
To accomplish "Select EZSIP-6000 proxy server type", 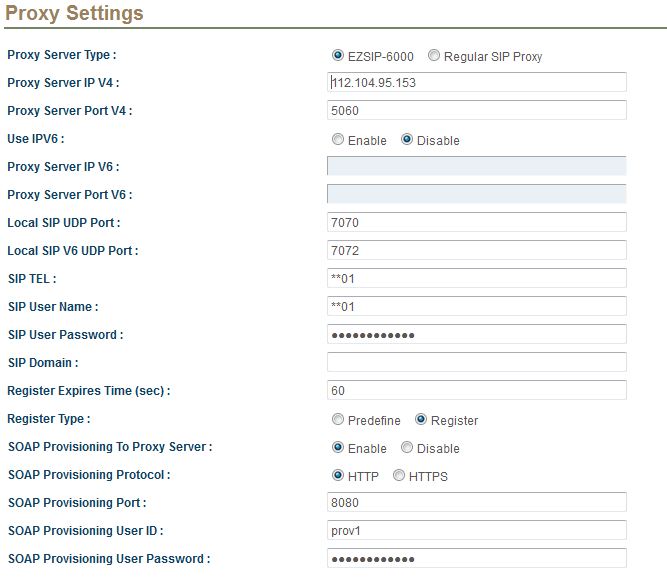I will 338,55.
